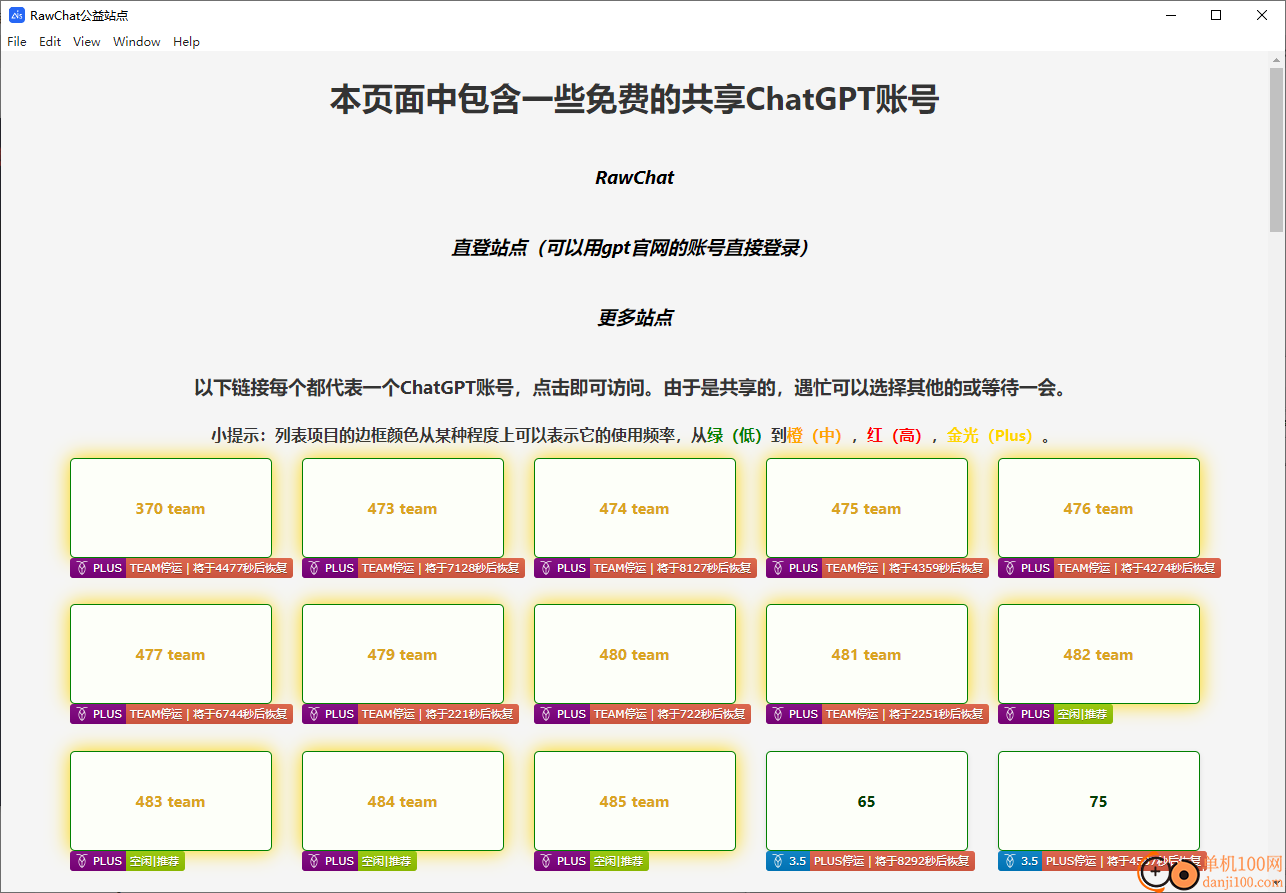Click the TEAM停运 status under 370 team
Viewport: 1286px width, 893px height.
pyautogui.click(x=209, y=568)
